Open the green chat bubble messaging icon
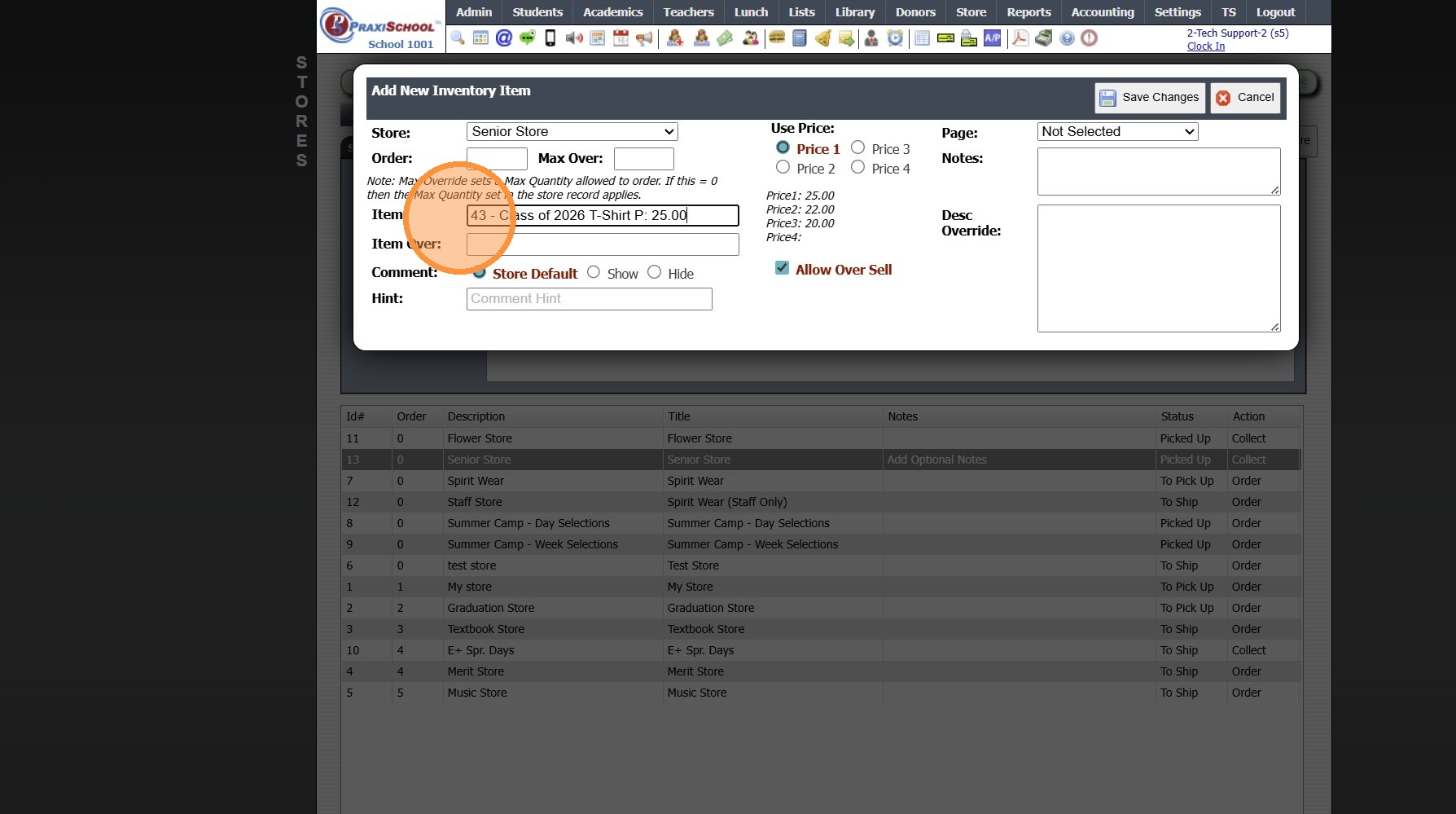 (x=528, y=38)
